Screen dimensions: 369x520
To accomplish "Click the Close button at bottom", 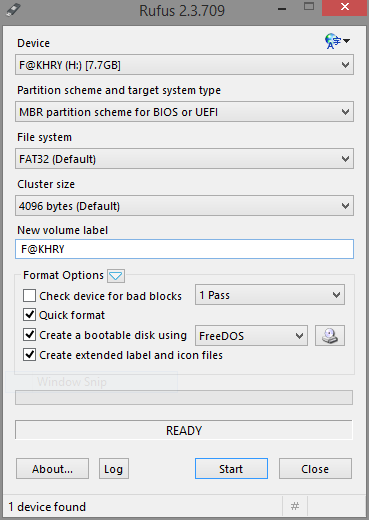I will [315, 469].
